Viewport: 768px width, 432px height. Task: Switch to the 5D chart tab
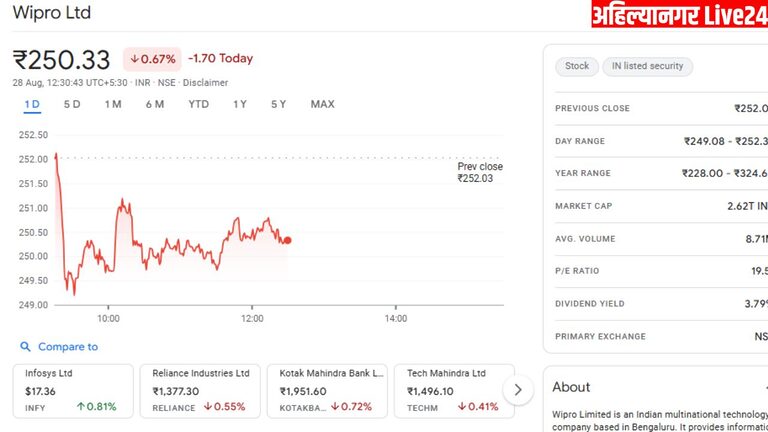point(72,104)
